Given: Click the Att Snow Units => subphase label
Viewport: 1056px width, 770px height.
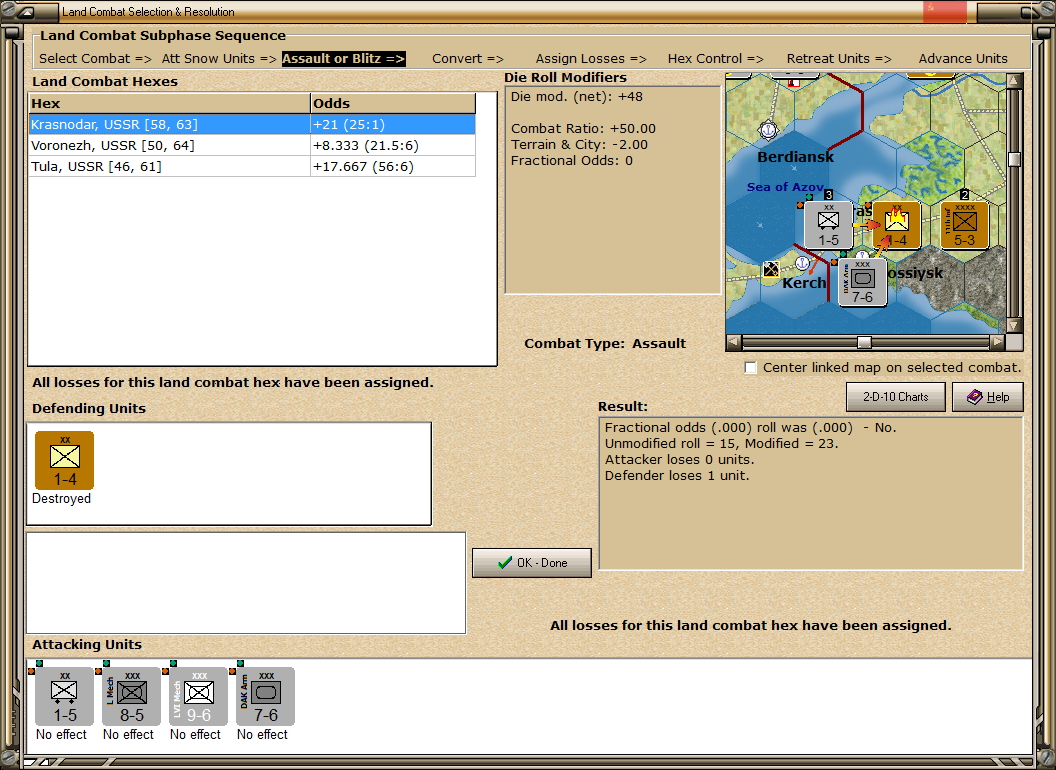Looking at the screenshot, I should point(219,59).
